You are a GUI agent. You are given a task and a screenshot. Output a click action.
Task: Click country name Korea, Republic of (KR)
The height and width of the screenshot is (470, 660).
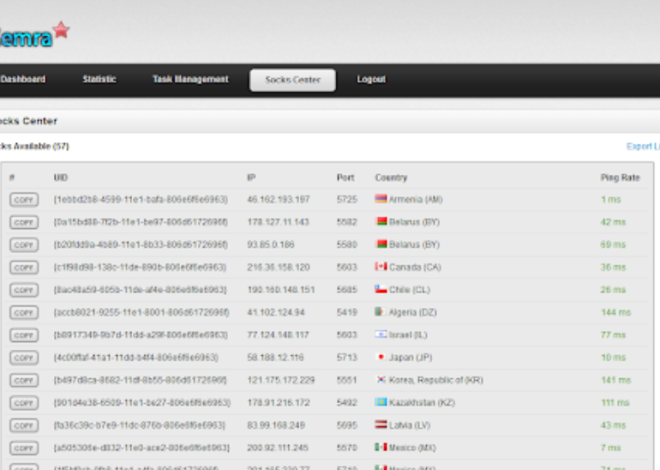tap(436, 380)
